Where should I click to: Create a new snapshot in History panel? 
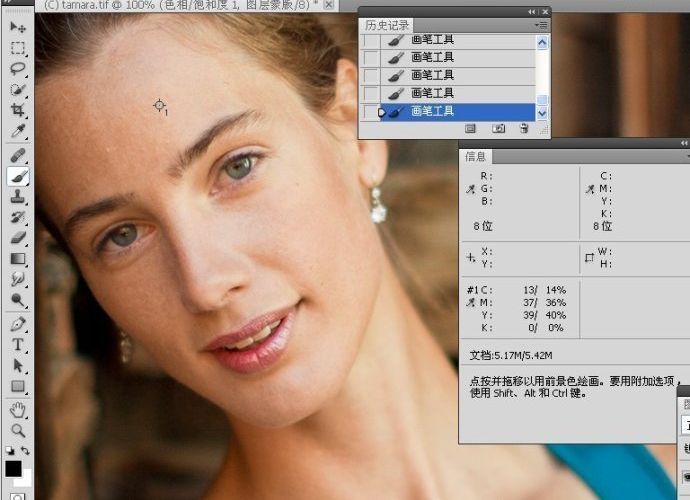498,129
